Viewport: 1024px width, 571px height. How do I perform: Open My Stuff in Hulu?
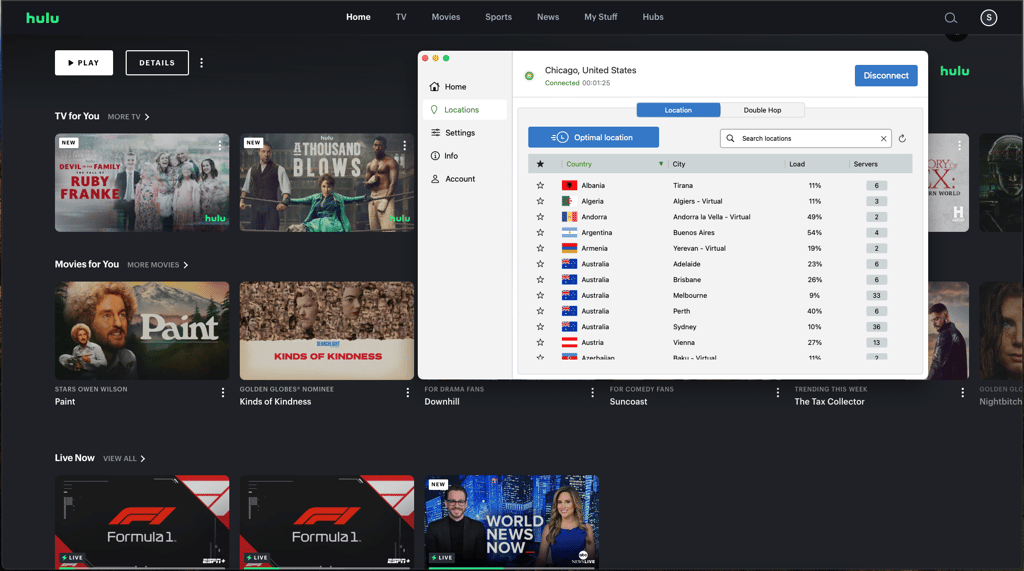(600, 17)
